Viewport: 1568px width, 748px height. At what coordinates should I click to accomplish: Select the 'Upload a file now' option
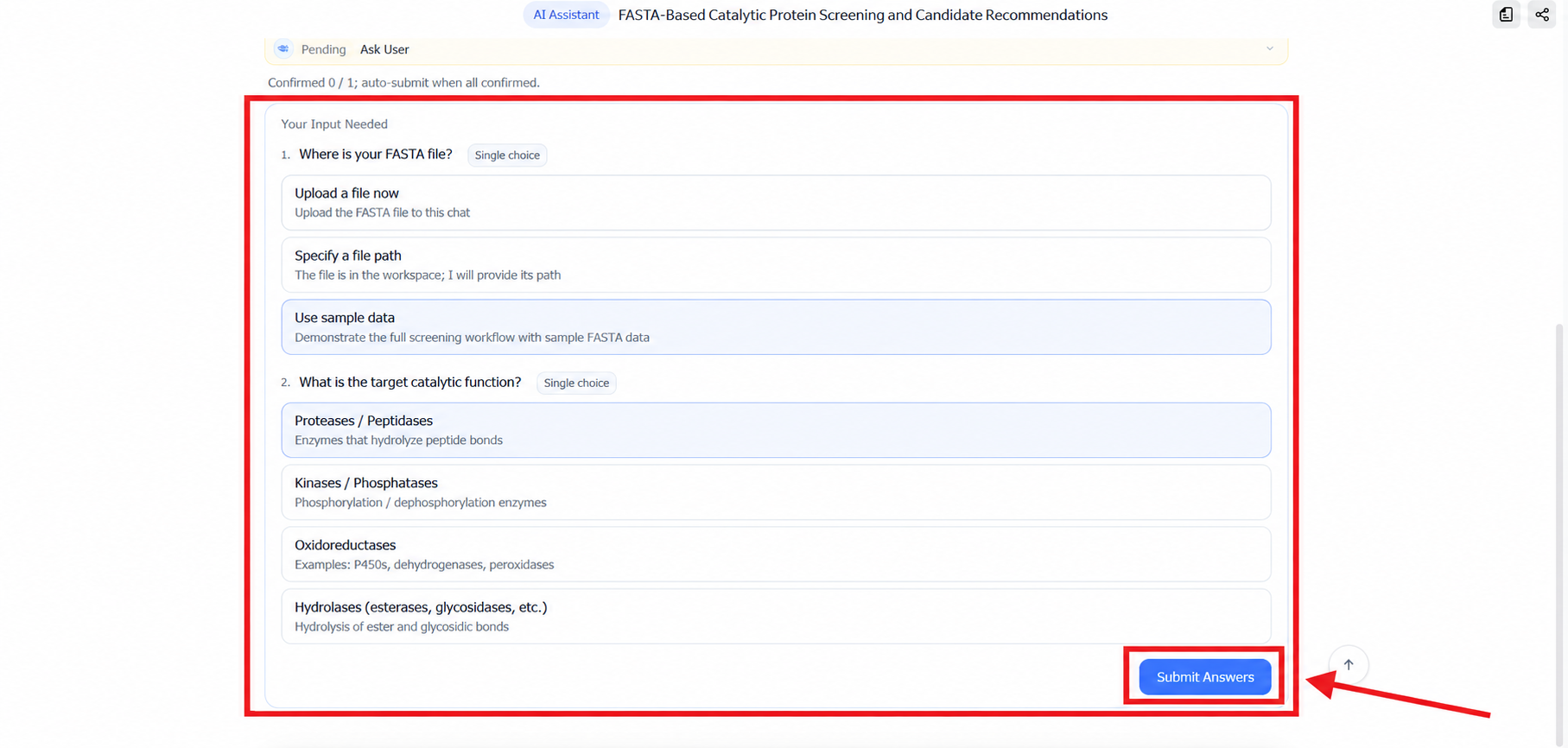(776, 203)
